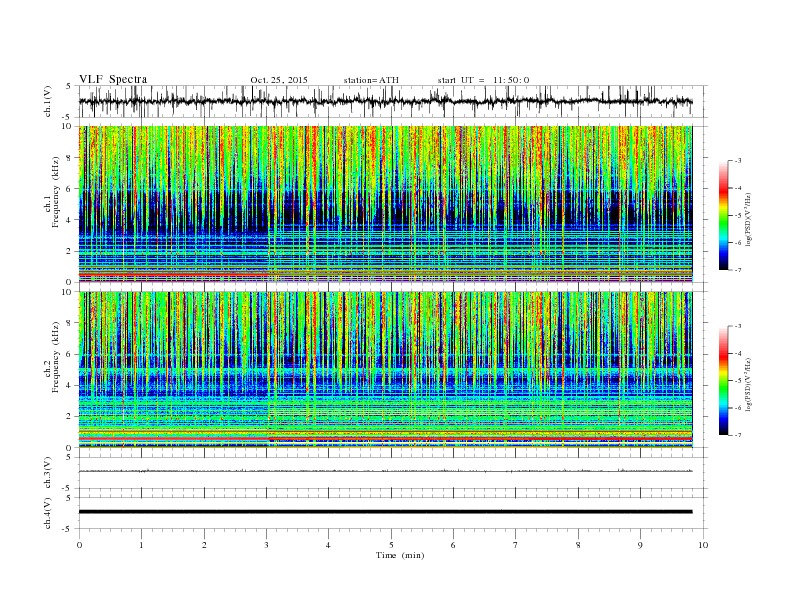792x612 pixels.
Task: Click the "6" kHz tick on ch.1 frequency axis
Action: [70, 188]
